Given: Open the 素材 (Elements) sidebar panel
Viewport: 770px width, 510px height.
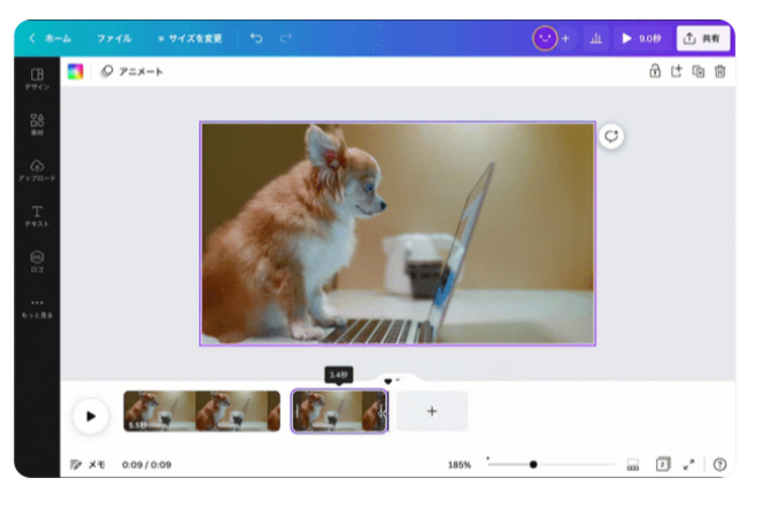Looking at the screenshot, I should (x=37, y=124).
